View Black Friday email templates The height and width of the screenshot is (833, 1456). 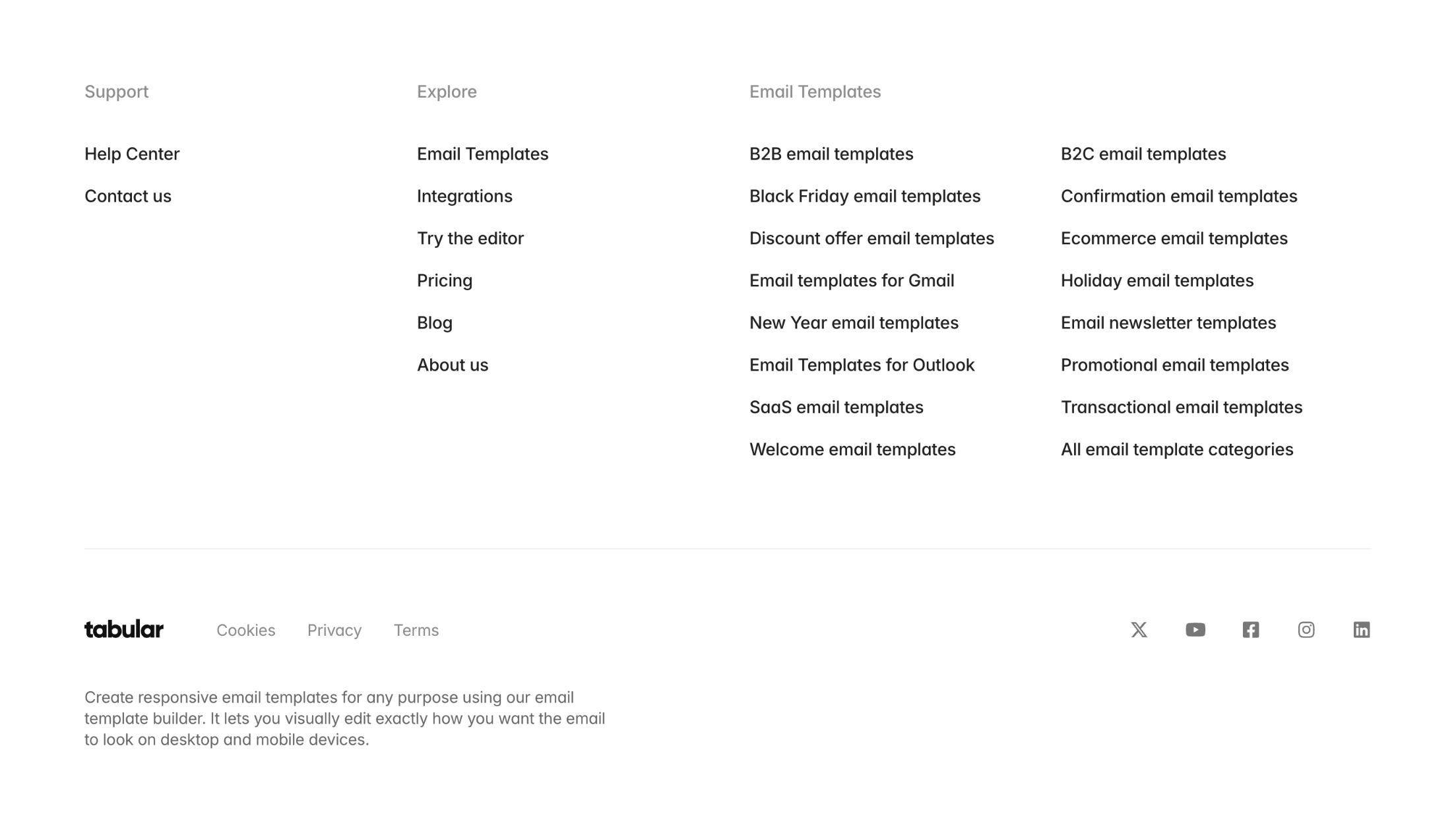[x=865, y=196]
